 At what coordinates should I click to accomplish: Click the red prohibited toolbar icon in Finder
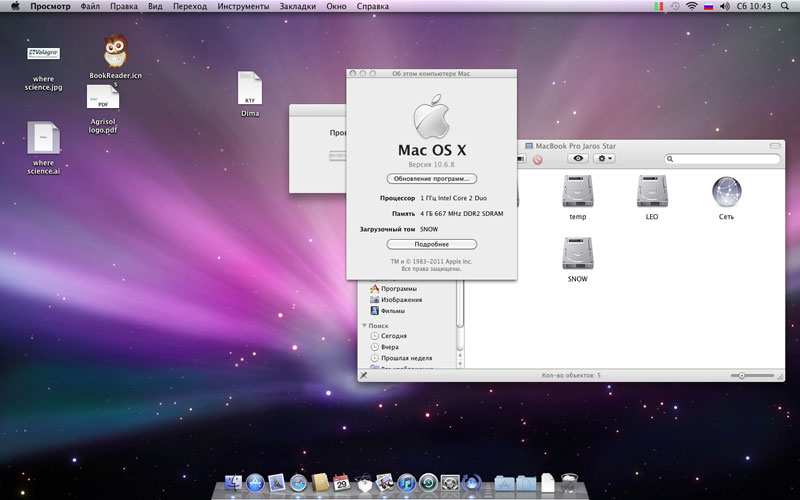[x=537, y=160]
